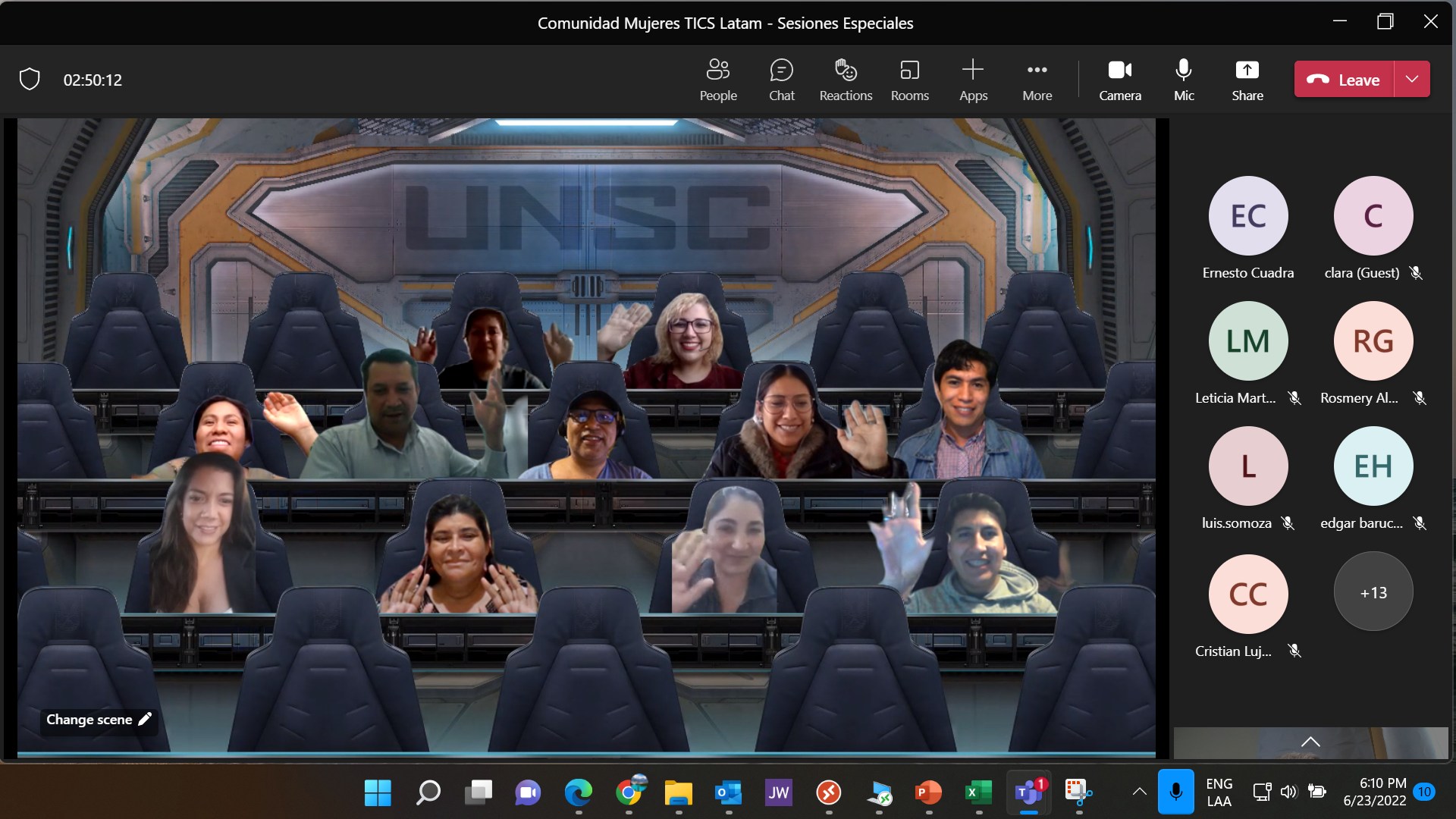Open Outlook from taskbar
The height and width of the screenshot is (819, 1456).
click(729, 793)
